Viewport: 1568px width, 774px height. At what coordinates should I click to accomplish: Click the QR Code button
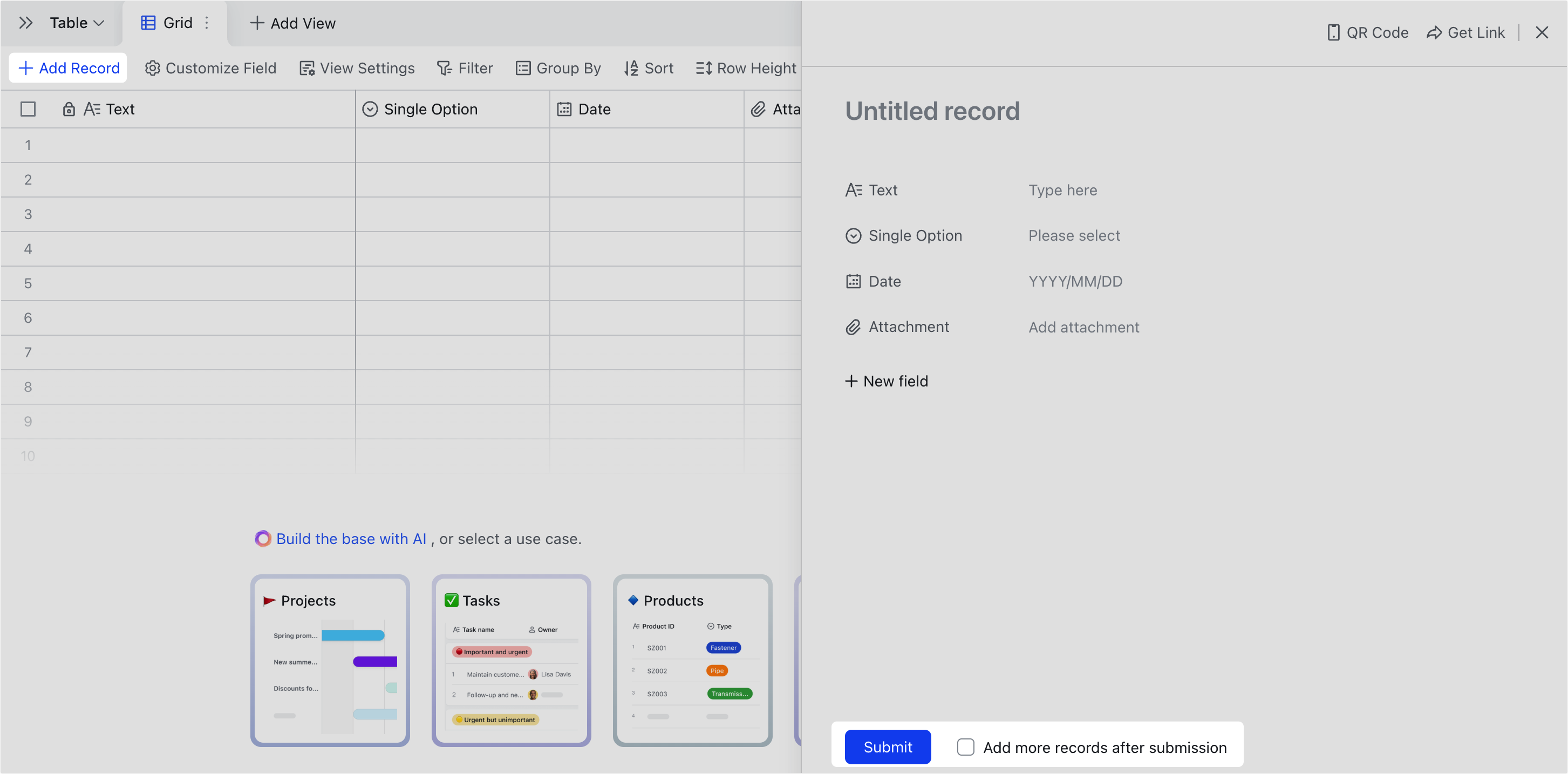click(x=1367, y=32)
